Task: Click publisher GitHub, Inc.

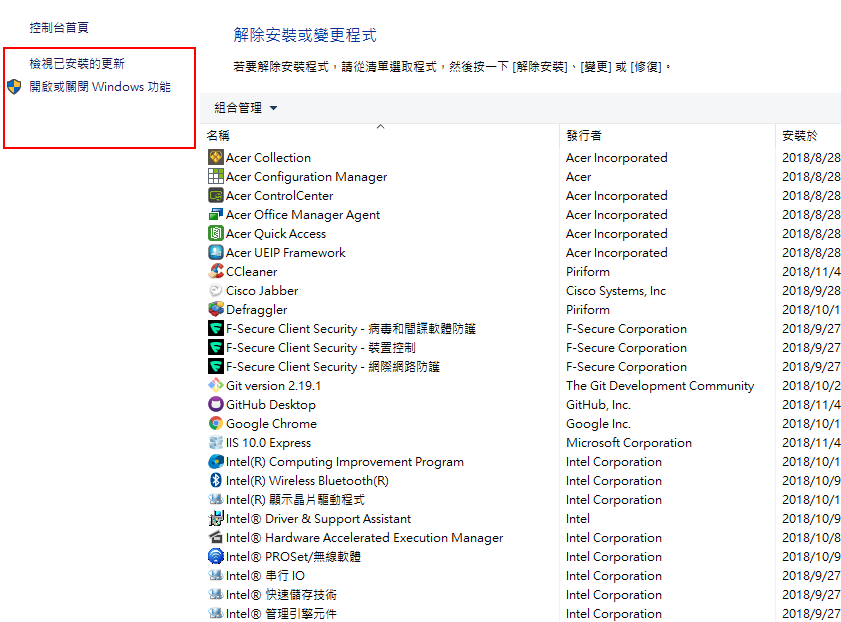Action: click(598, 404)
